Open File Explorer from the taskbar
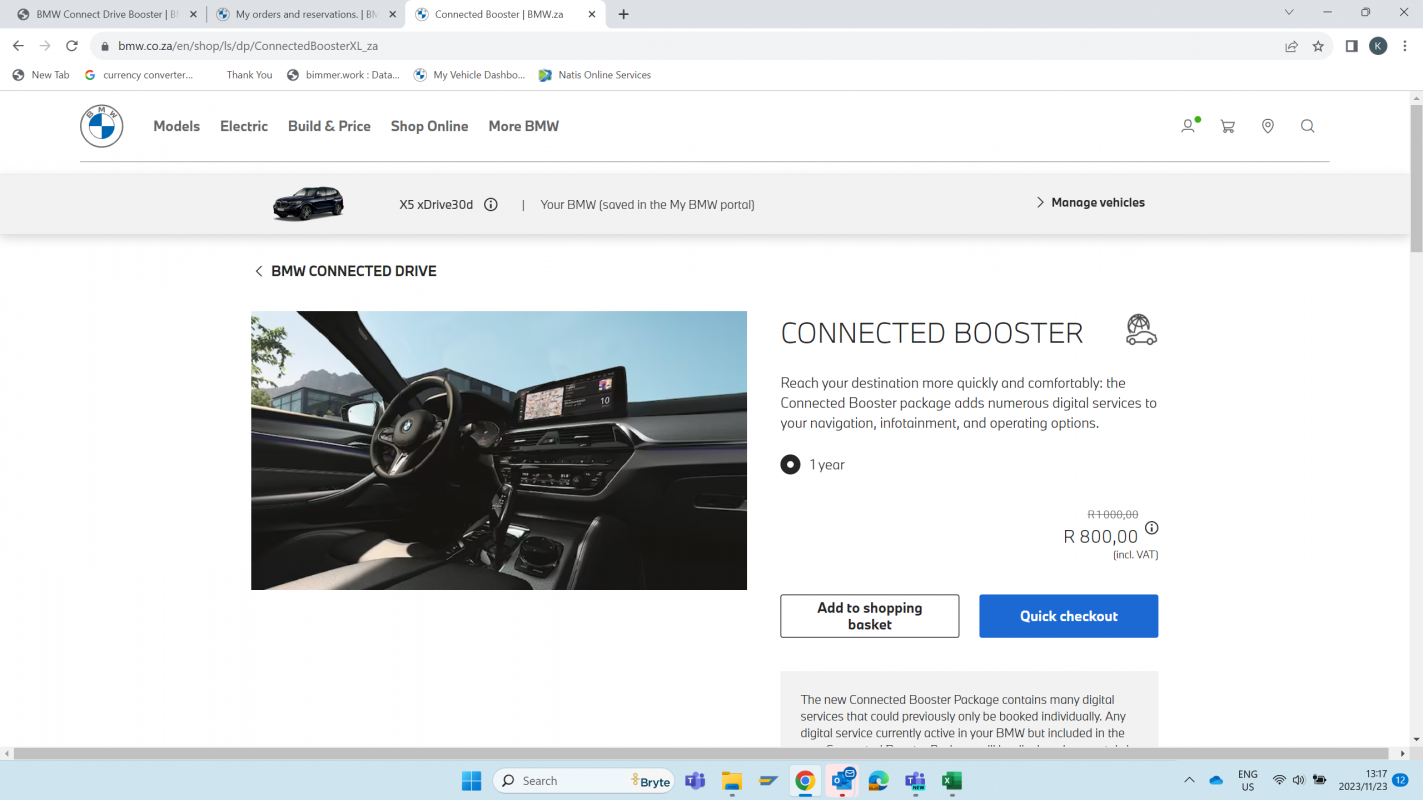 (x=731, y=781)
